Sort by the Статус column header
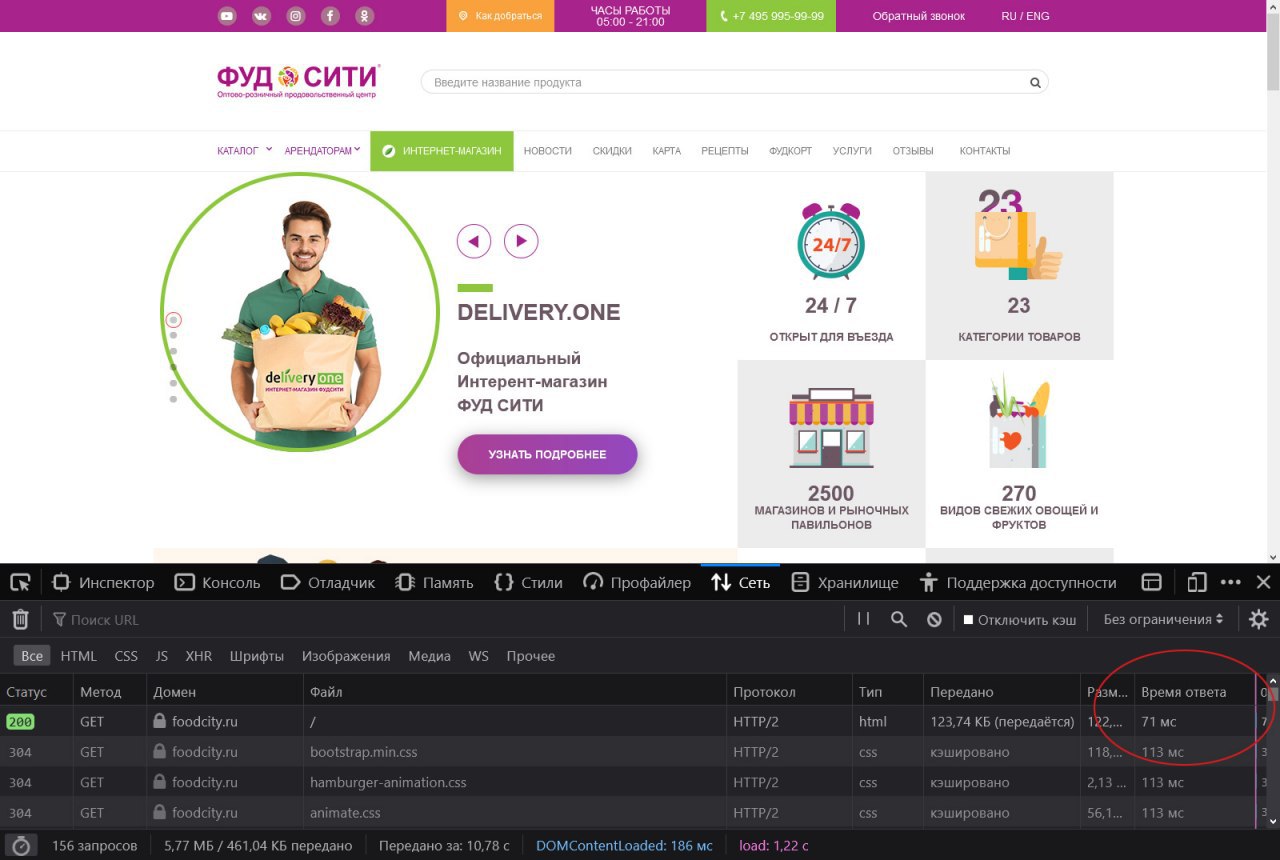Screen dimensions: 1280x860 coord(36,692)
